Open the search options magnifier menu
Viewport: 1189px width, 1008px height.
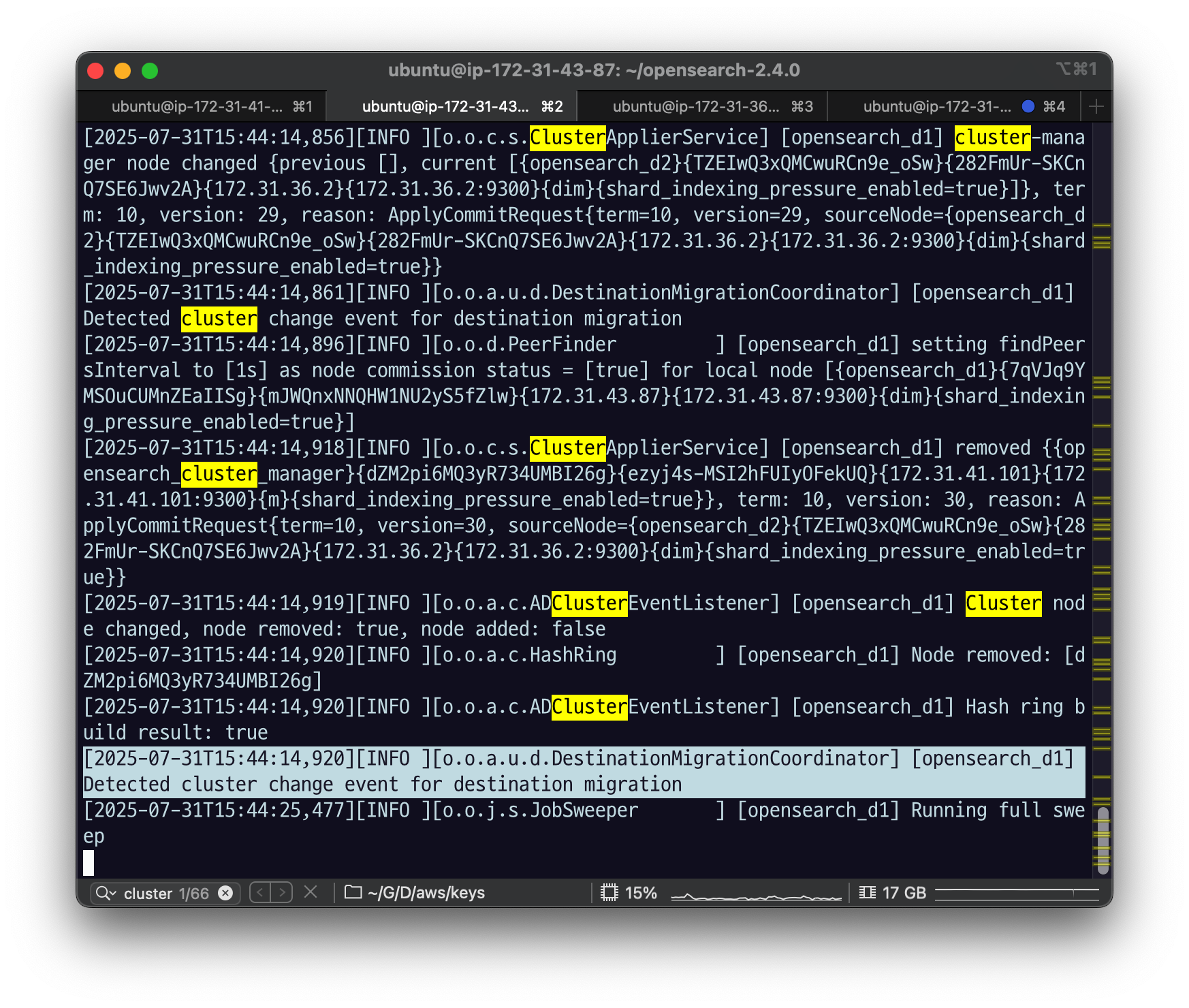tap(106, 893)
